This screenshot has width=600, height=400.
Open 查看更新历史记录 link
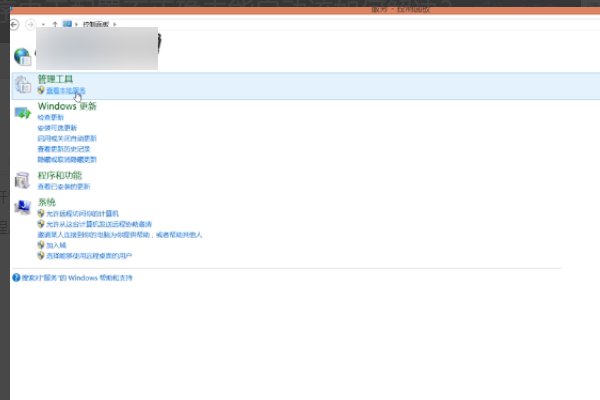[64, 149]
